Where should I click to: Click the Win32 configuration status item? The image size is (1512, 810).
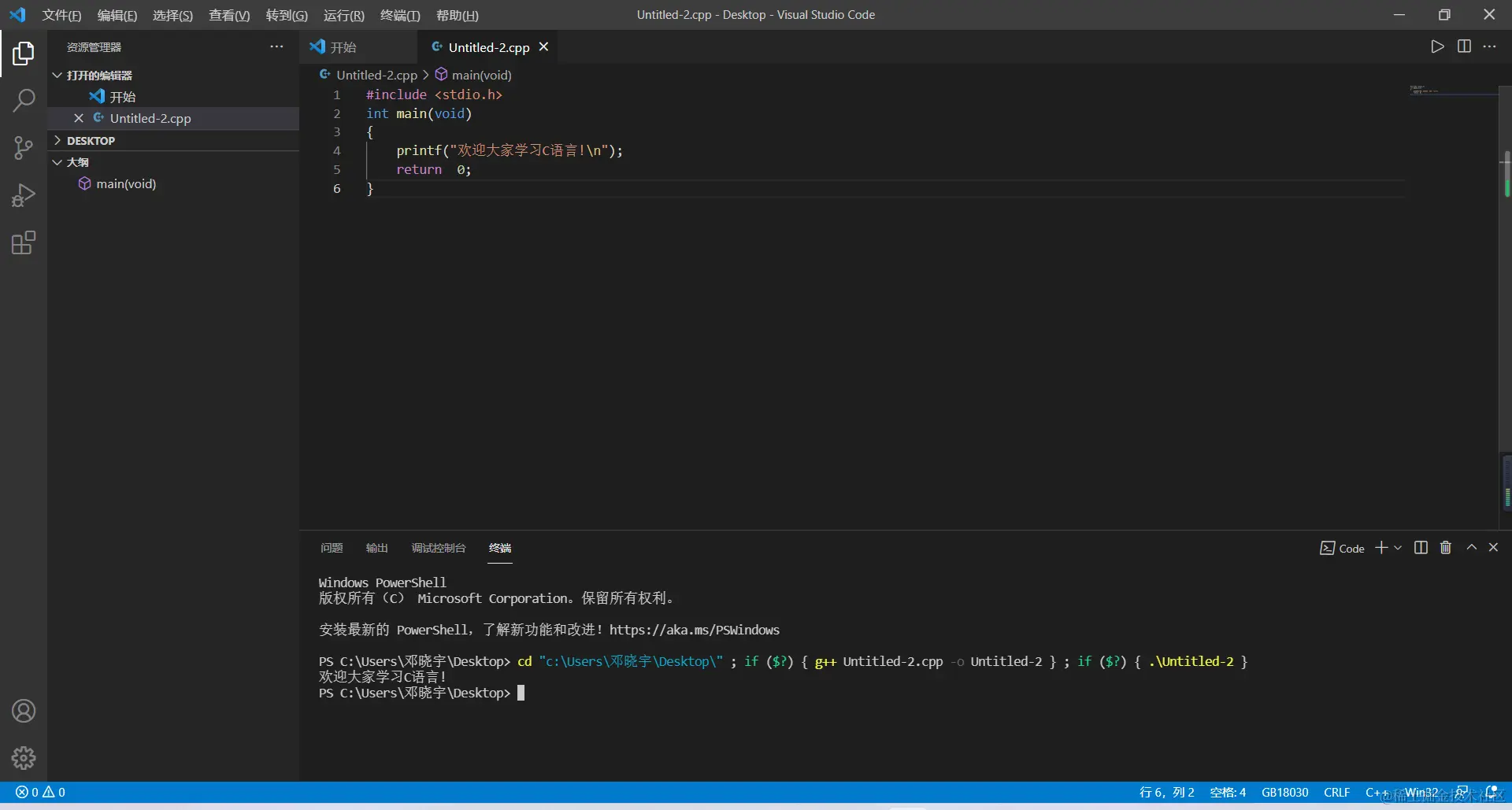pyautogui.click(x=1421, y=793)
